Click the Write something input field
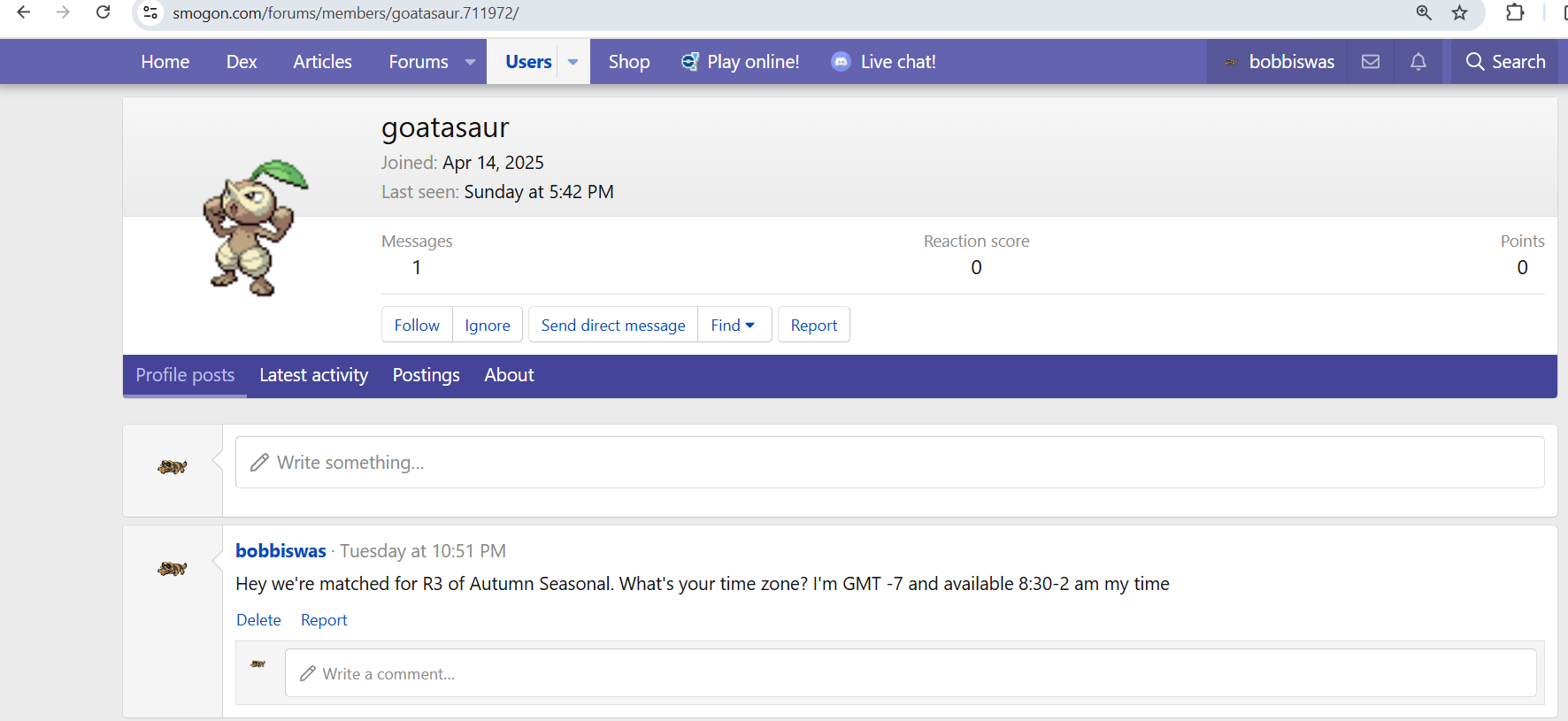This screenshot has width=1568, height=721. coord(889,463)
